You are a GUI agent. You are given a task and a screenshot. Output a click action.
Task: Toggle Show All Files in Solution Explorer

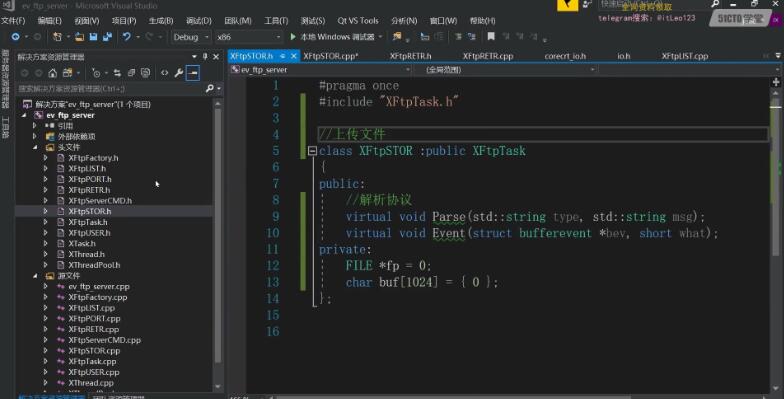[145, 73]
